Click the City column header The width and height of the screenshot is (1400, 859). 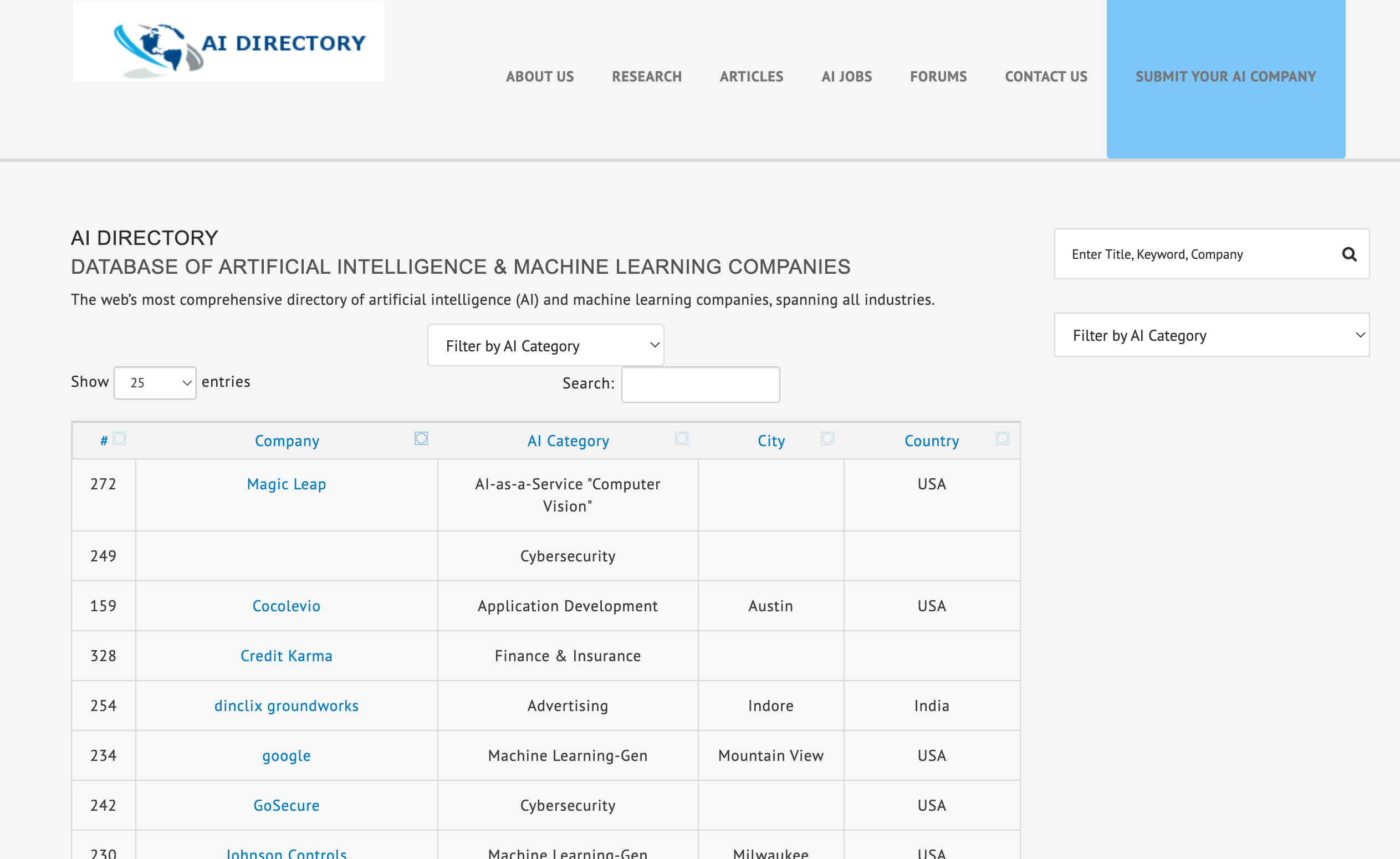pos(771,441)
